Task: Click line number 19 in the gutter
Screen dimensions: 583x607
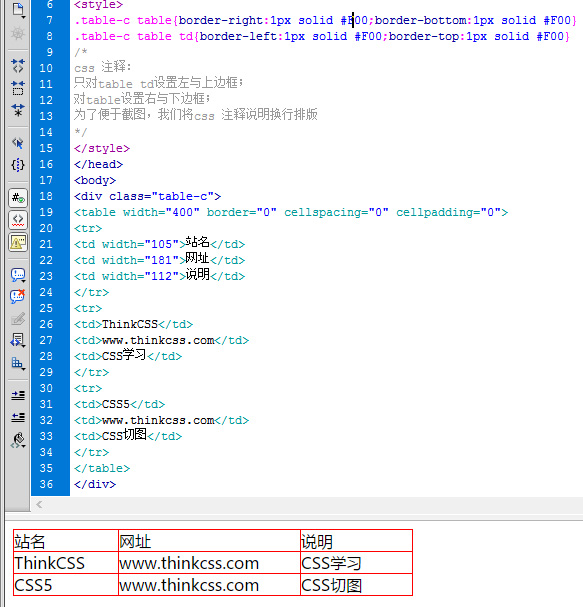Action: [46, 212]
